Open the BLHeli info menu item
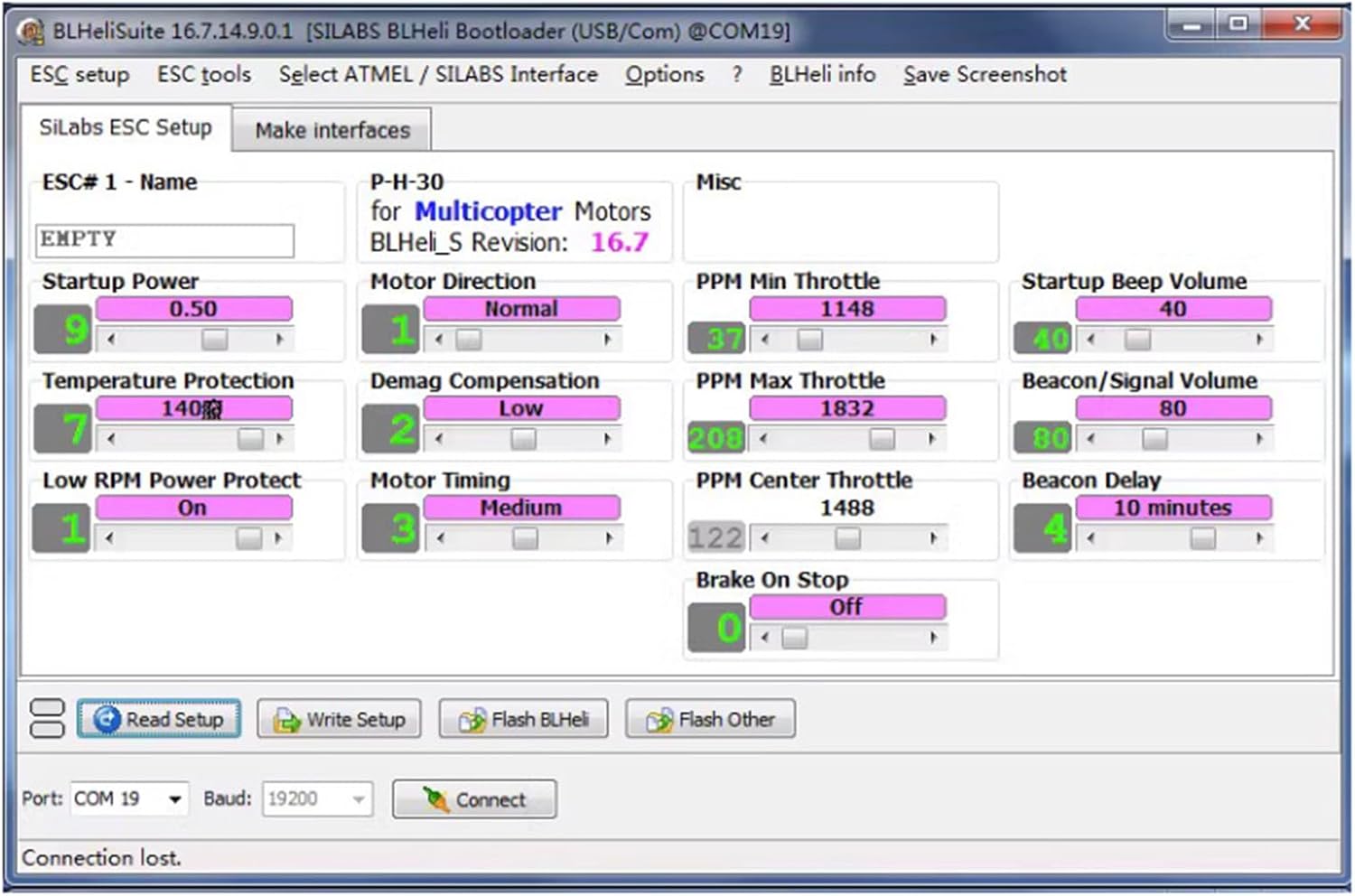Screen dimensions: 1355x896 pyautogui.click(x=822, y=74)
